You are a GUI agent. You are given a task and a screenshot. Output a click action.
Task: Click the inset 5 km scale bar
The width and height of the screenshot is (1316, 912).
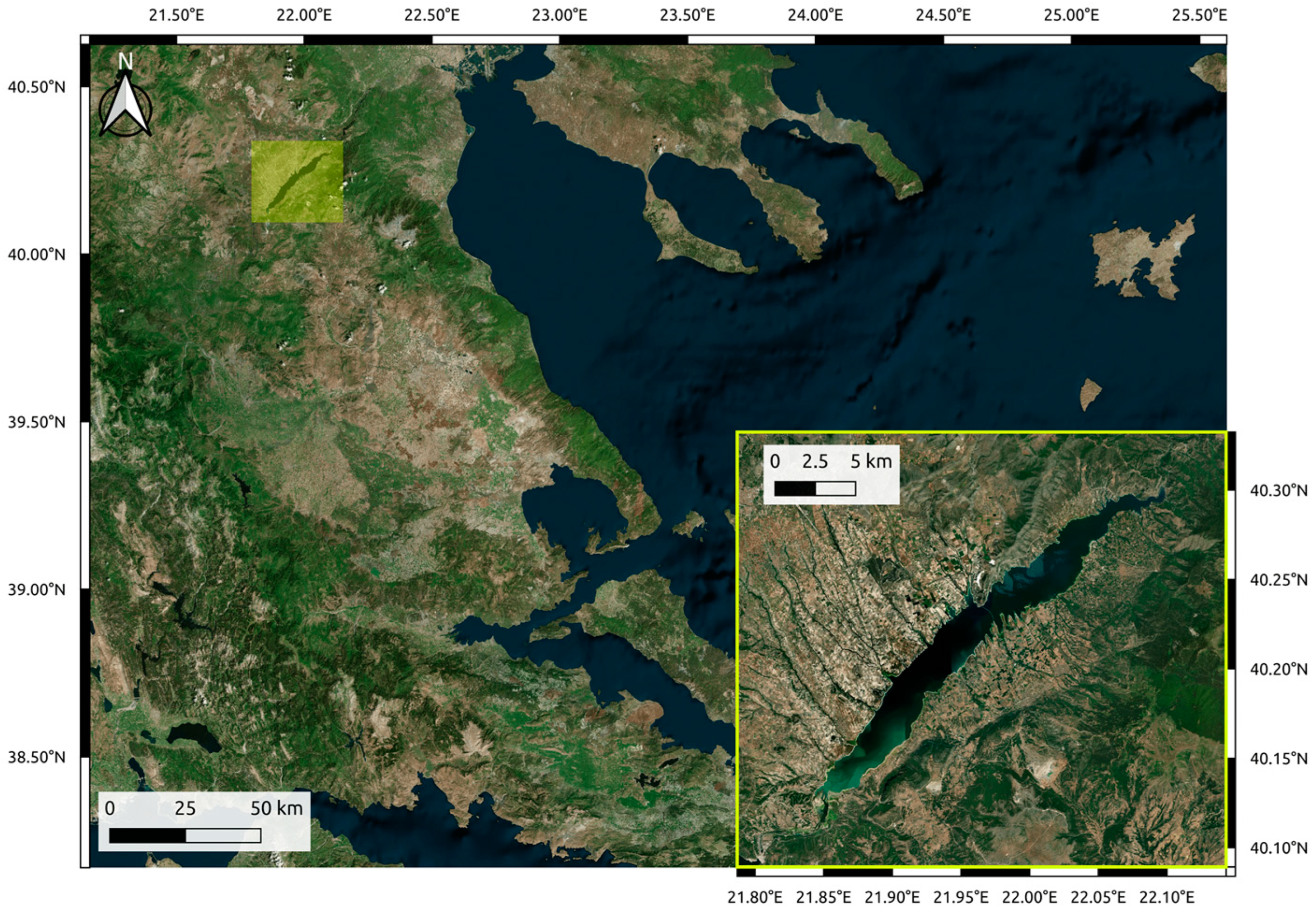point(814,489)
